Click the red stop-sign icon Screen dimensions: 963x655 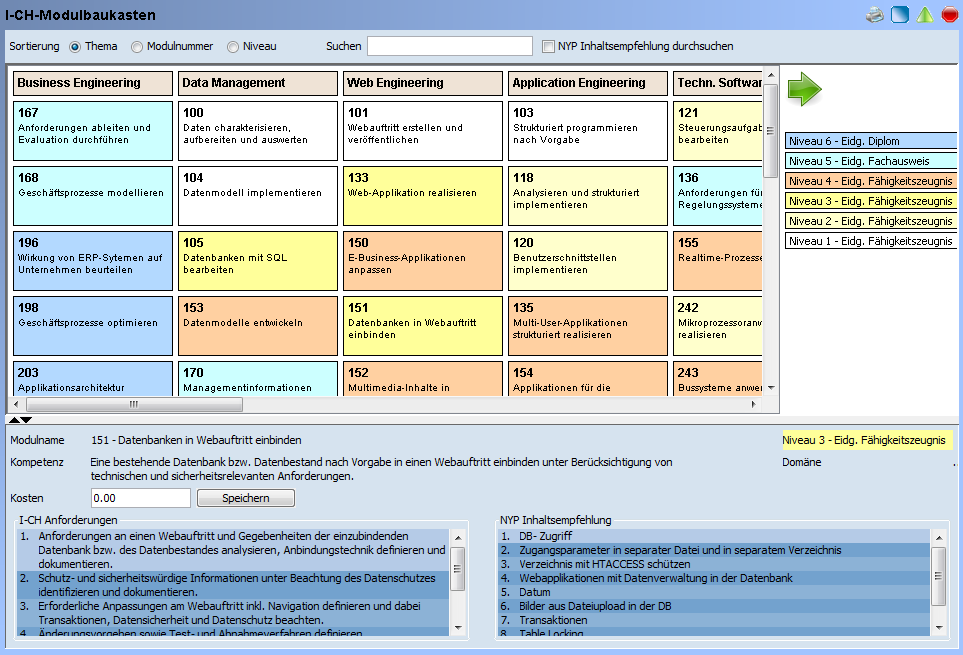(x=949, y=15)
